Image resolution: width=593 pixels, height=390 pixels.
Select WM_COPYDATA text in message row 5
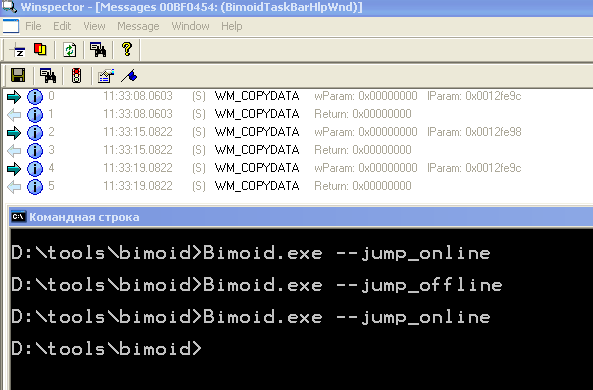(x=257, y=186)
